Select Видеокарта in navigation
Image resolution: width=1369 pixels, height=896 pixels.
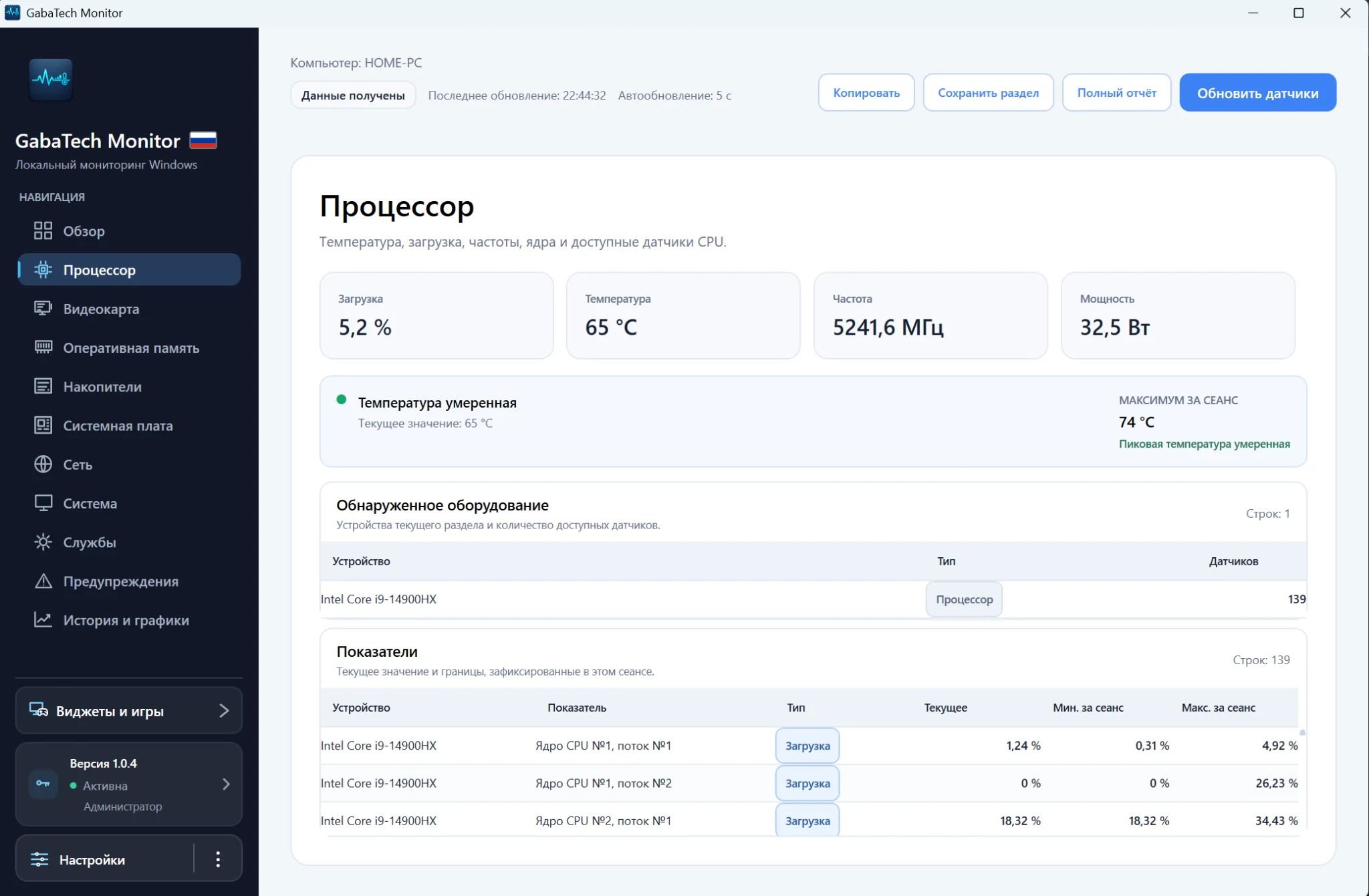tap(128, 308)
